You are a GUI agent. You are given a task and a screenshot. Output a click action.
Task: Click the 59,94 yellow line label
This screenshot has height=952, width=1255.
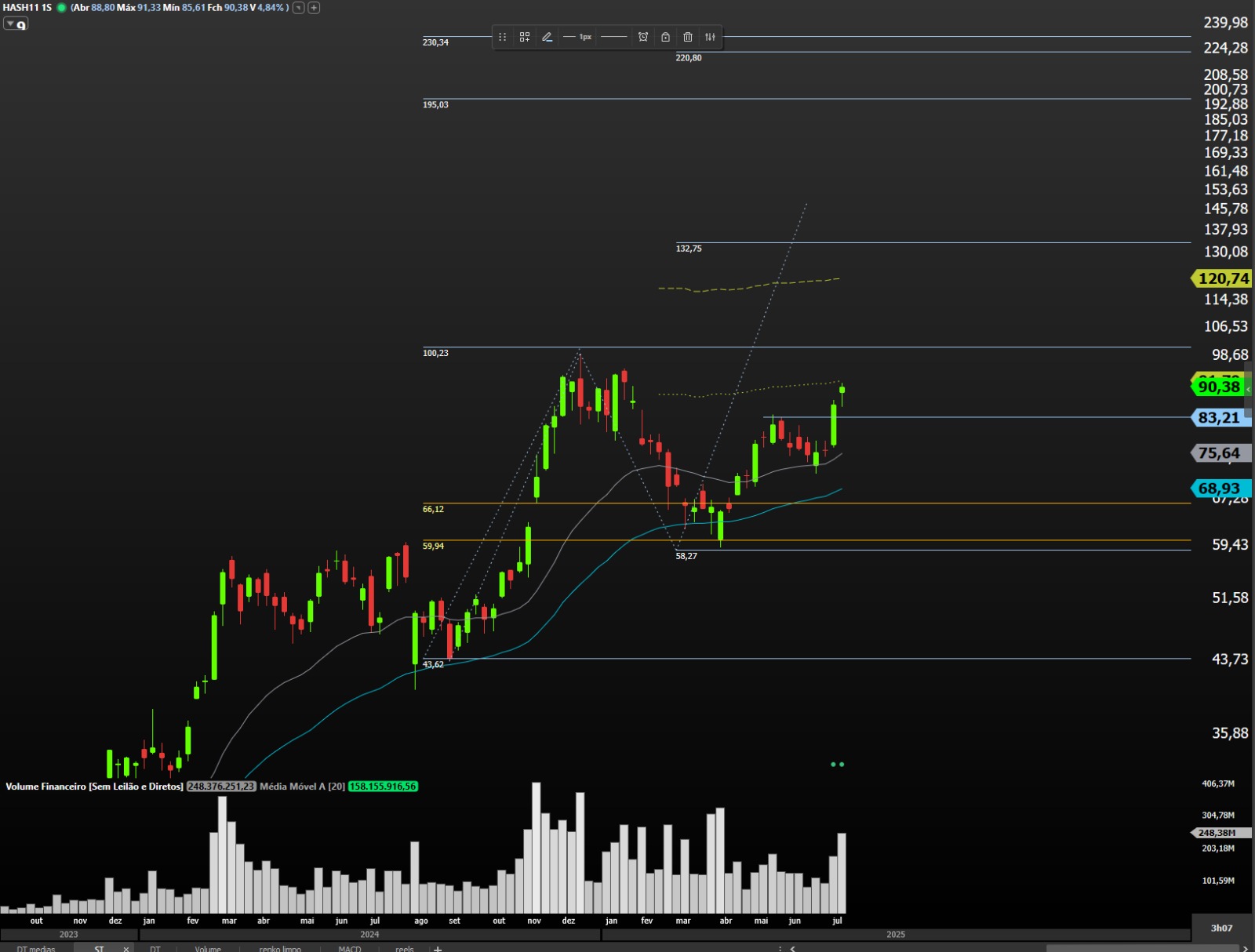(433, 547)
